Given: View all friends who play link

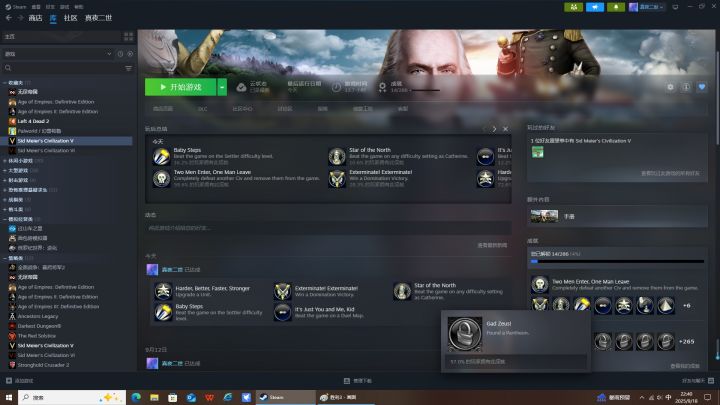Looking at the screenshot, I should pyautogui.click(x=670, y=174).
